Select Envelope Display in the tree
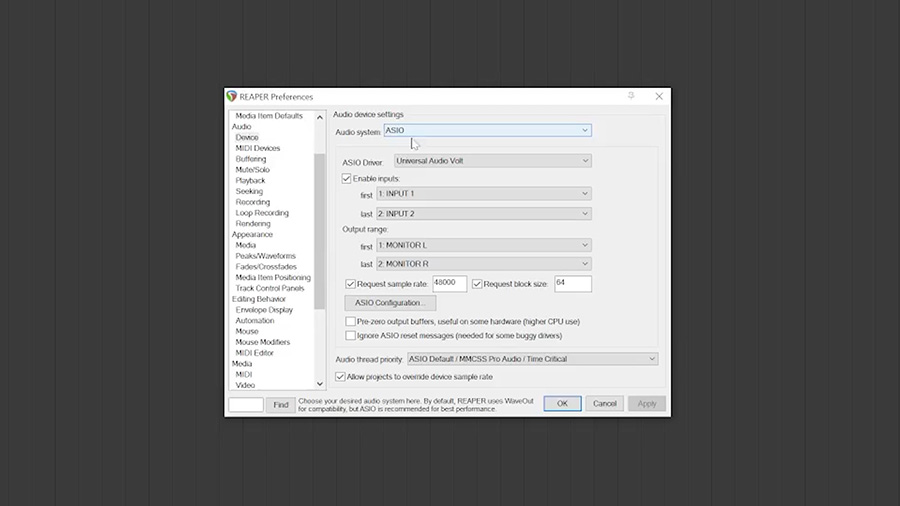Image resolution: width=900 pixels, height=506 pixels. tap(264, 310)
